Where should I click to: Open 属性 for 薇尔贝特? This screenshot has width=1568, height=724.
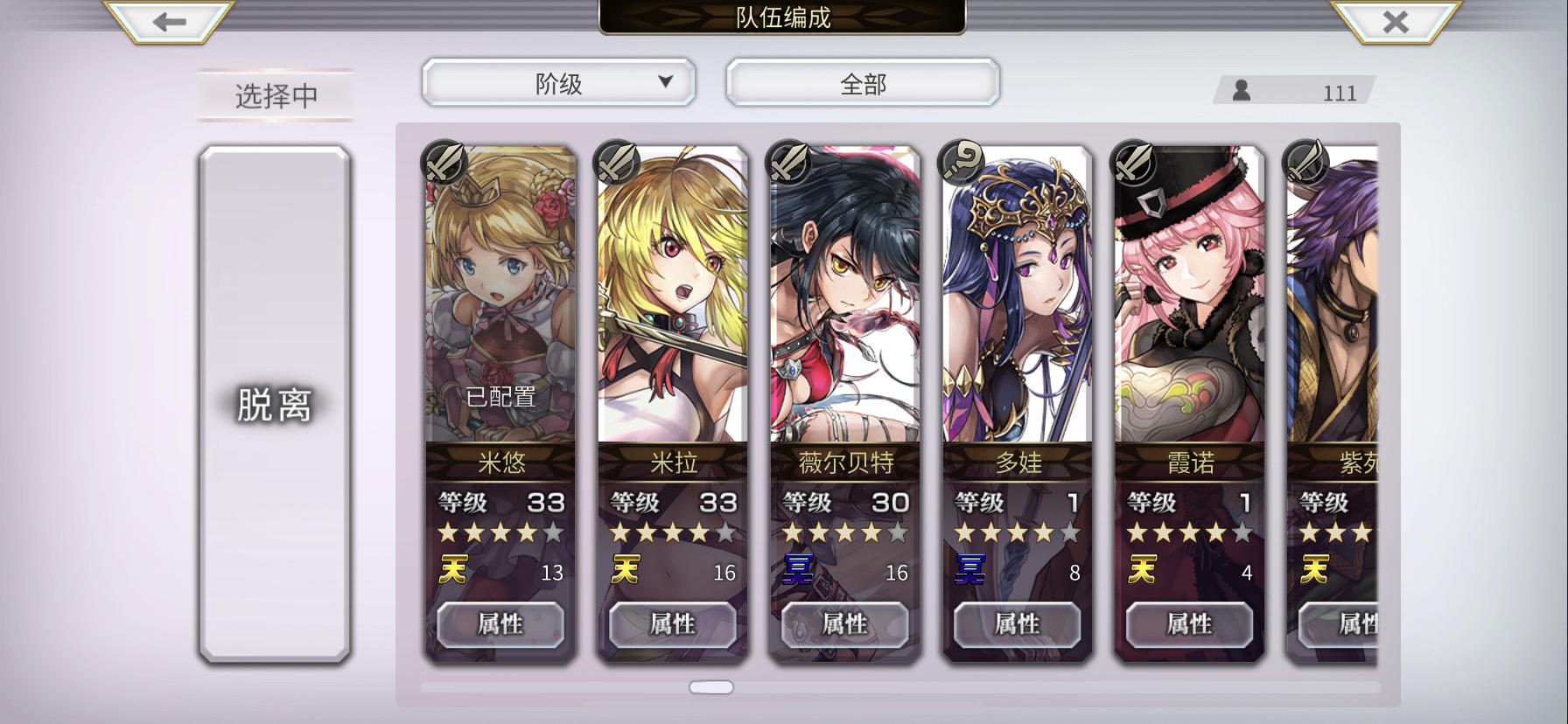[845, 624]
